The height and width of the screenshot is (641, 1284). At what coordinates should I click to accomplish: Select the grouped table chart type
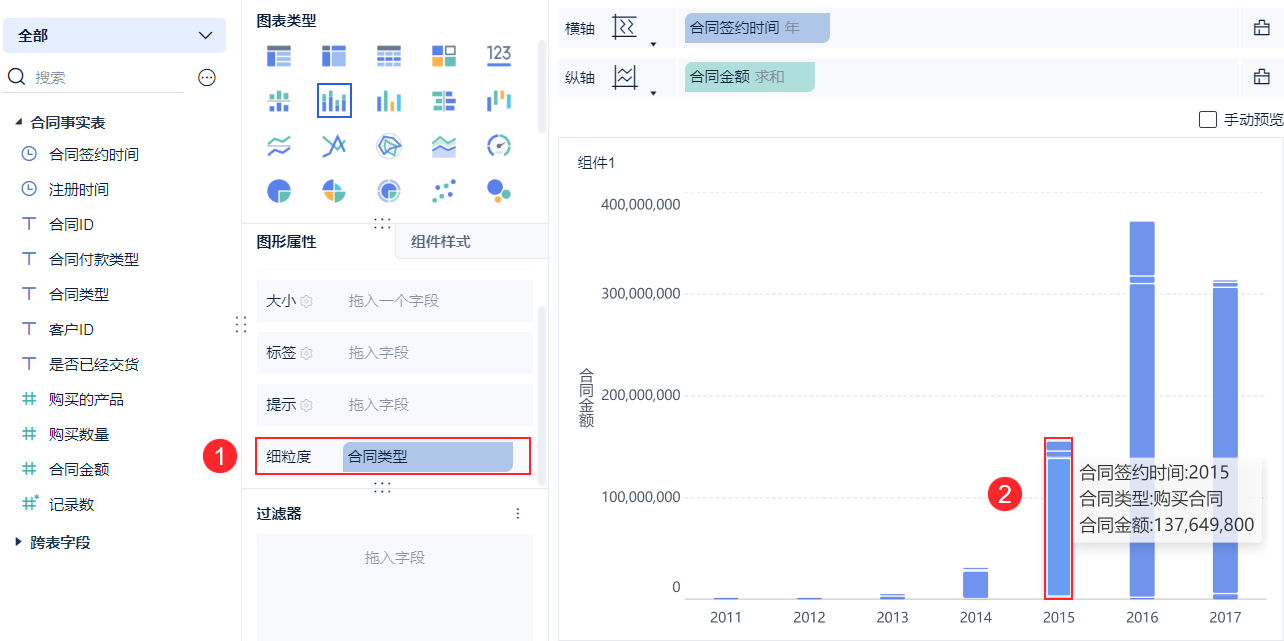(279, 56)
